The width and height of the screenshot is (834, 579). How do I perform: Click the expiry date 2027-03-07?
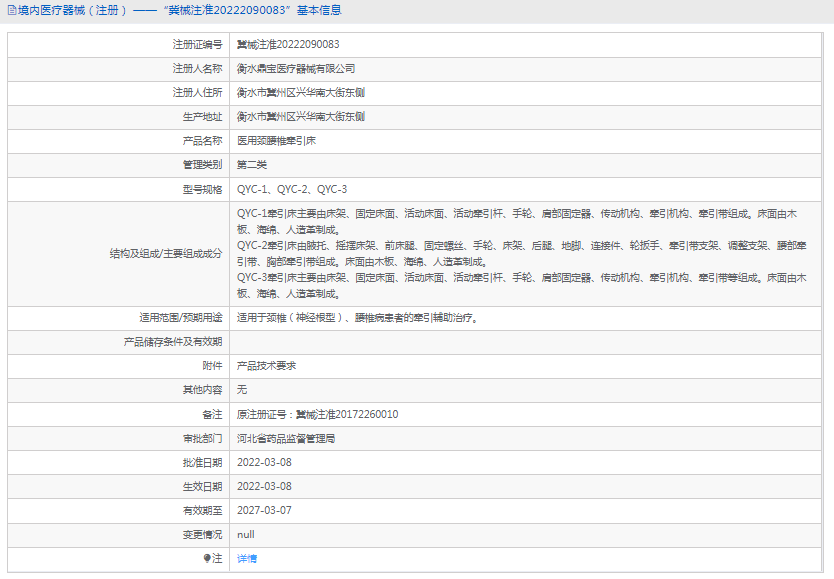pos(264,510)
